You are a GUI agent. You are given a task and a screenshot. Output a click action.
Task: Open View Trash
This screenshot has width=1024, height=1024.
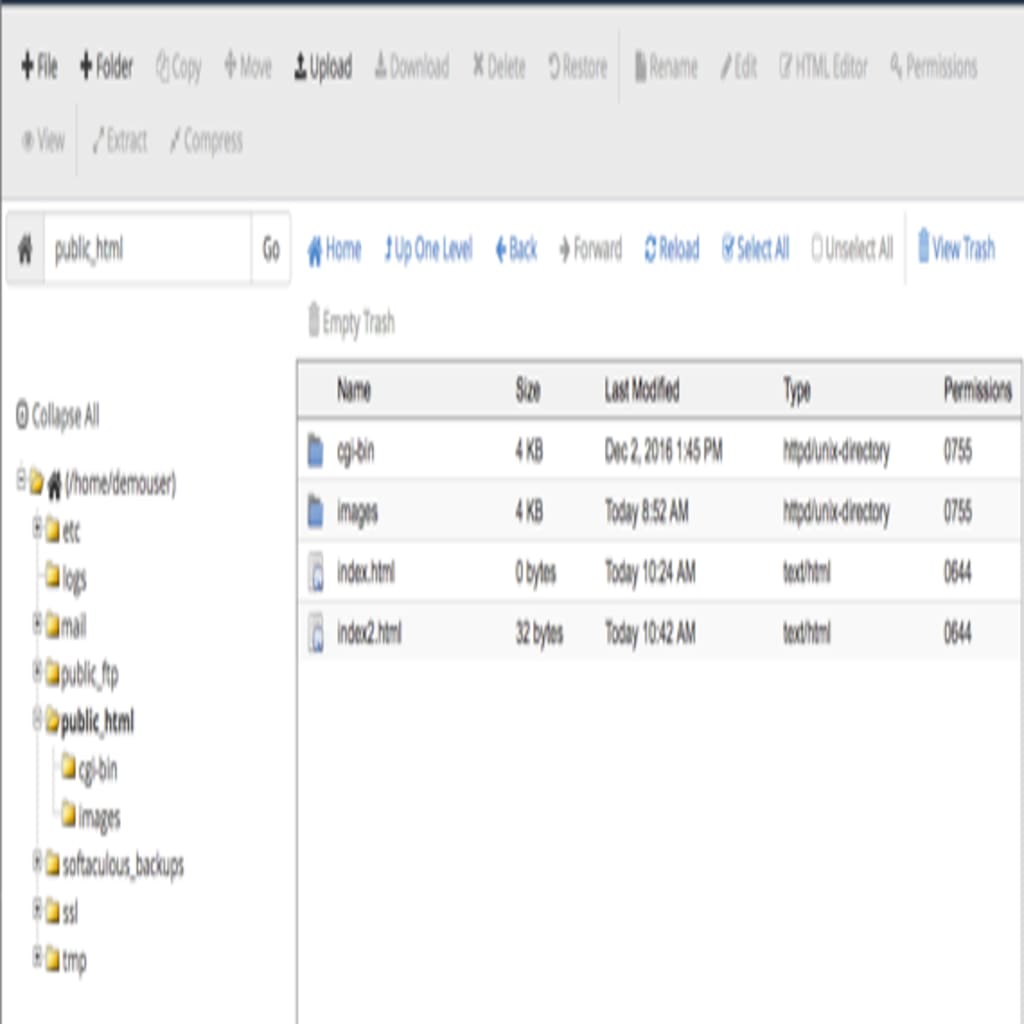click(x=956, y=247)
